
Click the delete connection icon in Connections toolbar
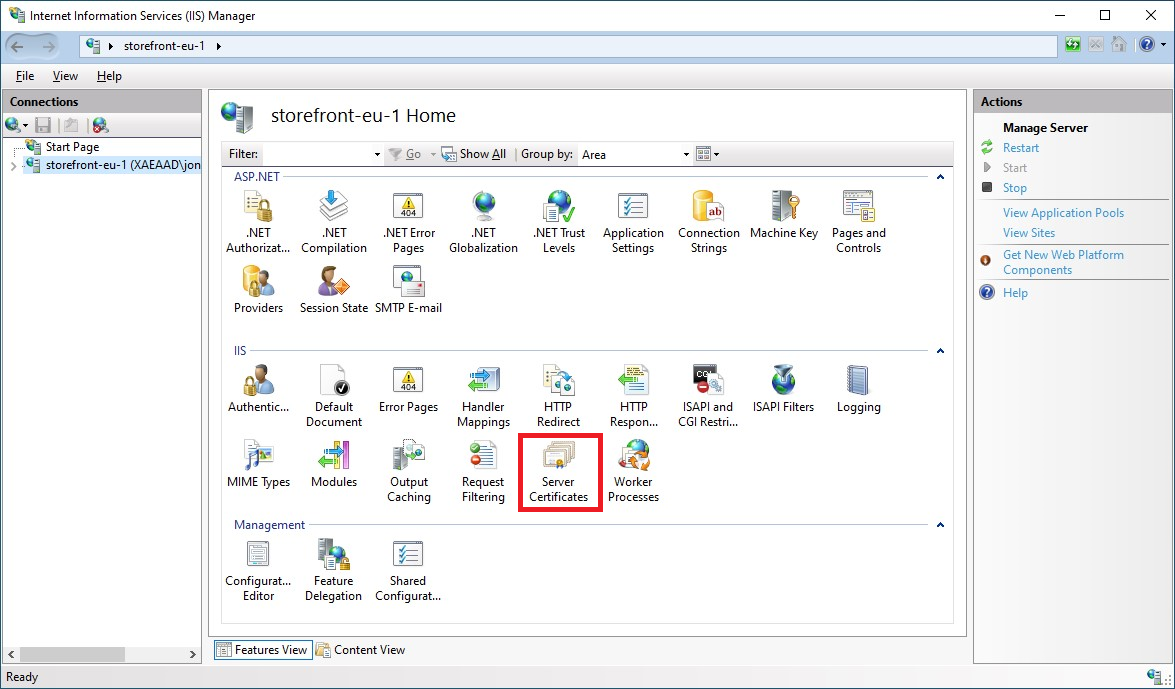point(100,125)
